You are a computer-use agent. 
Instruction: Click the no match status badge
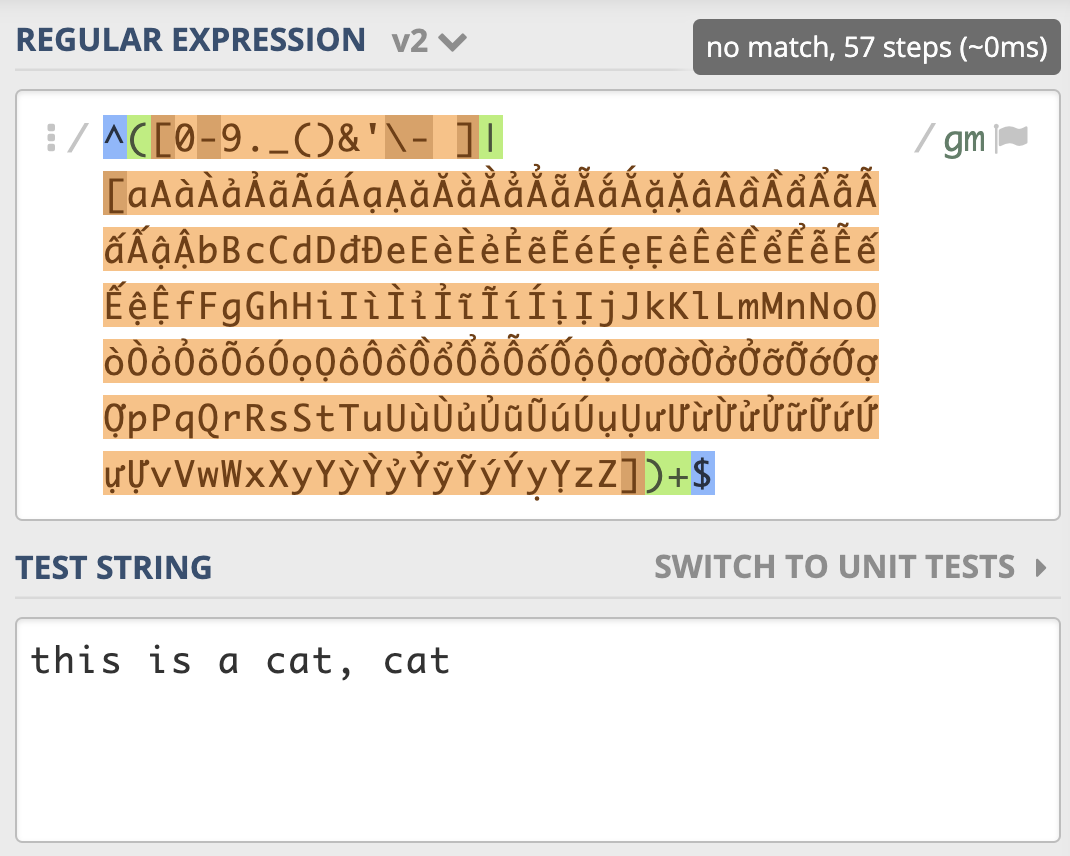click(876, 47)
